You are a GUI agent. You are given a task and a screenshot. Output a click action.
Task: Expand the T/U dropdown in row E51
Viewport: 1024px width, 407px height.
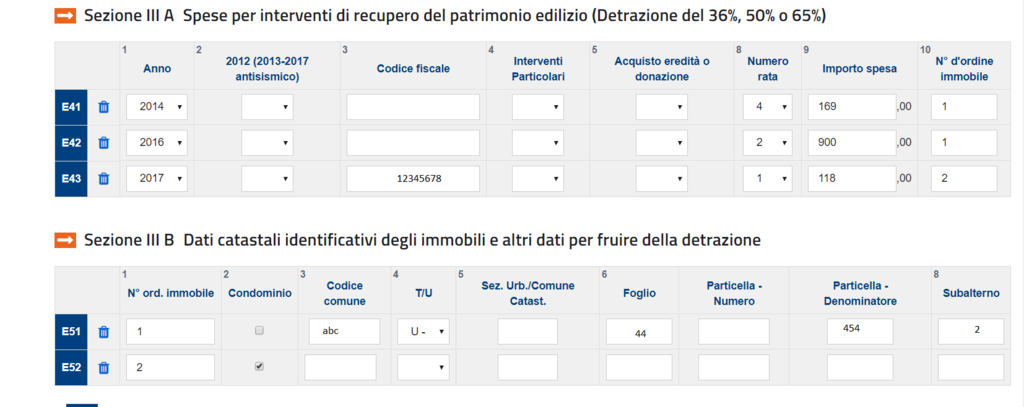point(423,332)
